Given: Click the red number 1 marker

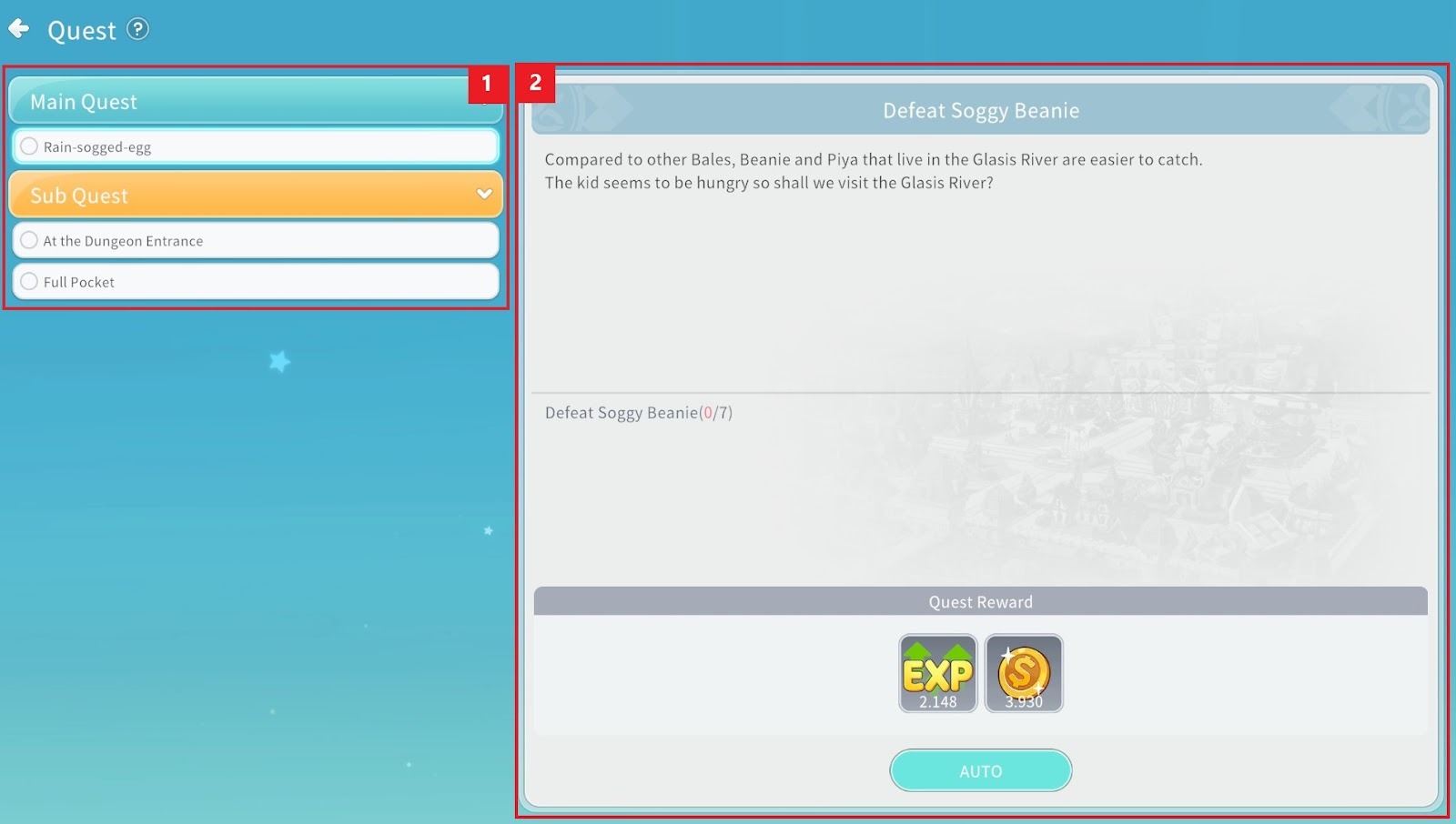Looking at the screenshot, I should click(x=487, y=84).
